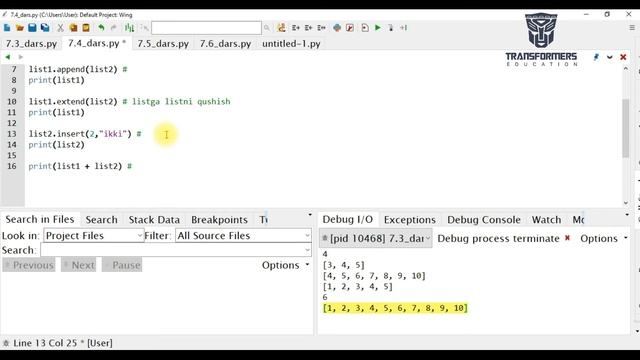
Task: Select the 7.4_dars.py editor tab
Action: pos(97,43)
